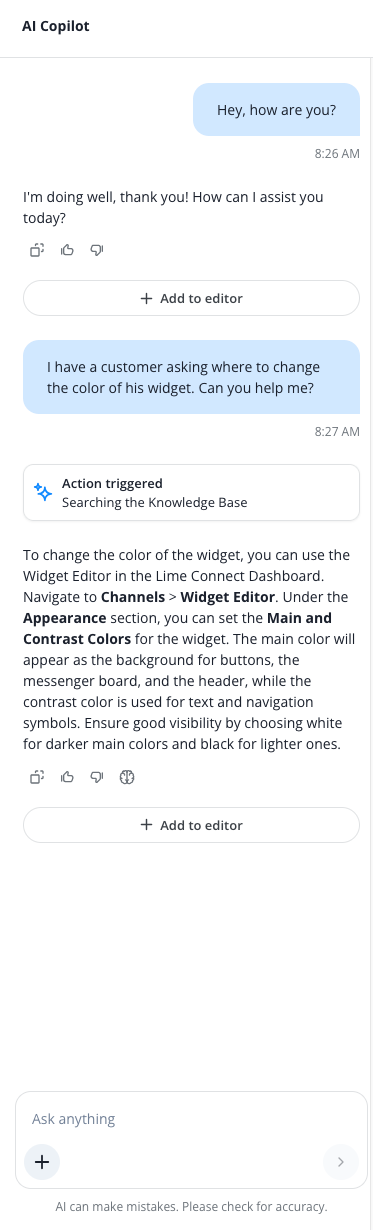Open the plus attachment button in composer
The image size is (373, 1230).
pos(42,1161)
